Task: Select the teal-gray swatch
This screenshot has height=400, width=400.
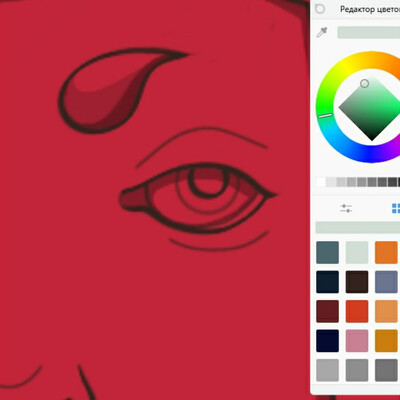Action: pyautogui.click(x=327, y=253)
